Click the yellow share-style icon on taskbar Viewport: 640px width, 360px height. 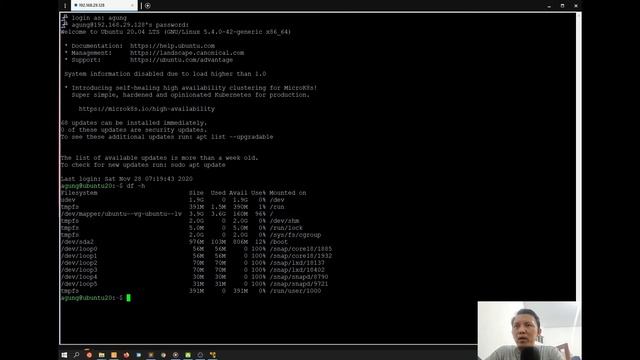(x=213, y=355)
